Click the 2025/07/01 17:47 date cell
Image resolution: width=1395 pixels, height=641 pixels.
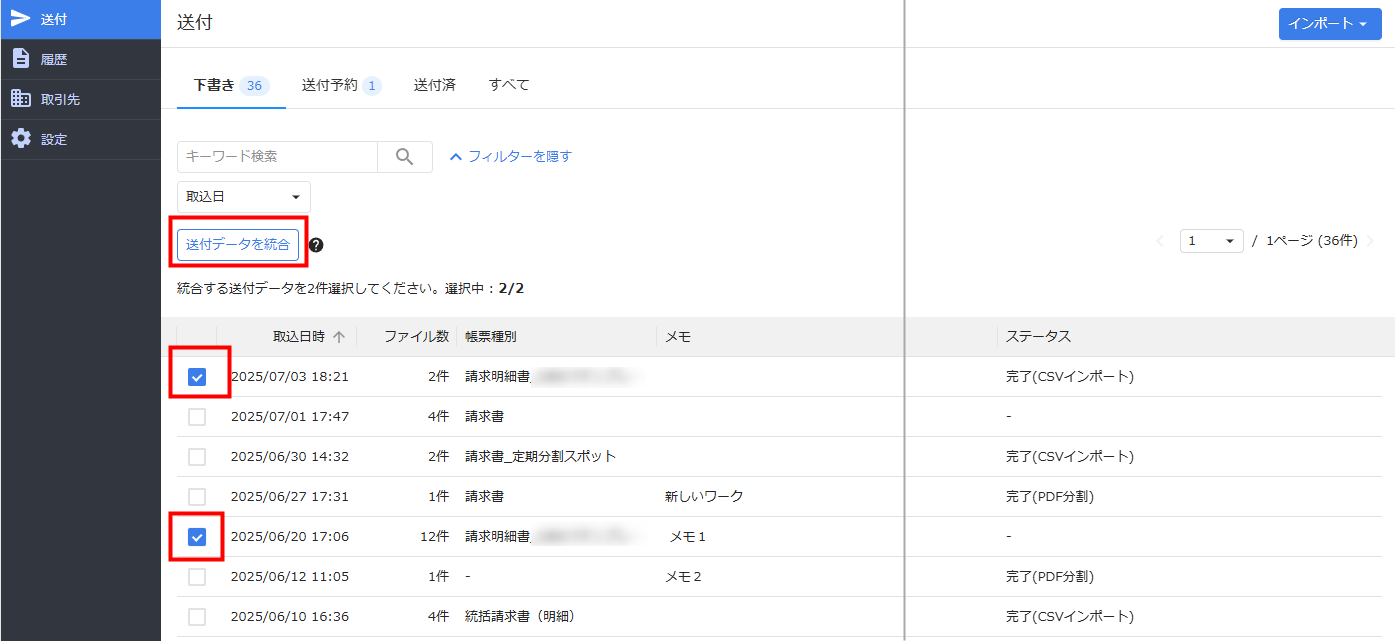coord(290,417)
